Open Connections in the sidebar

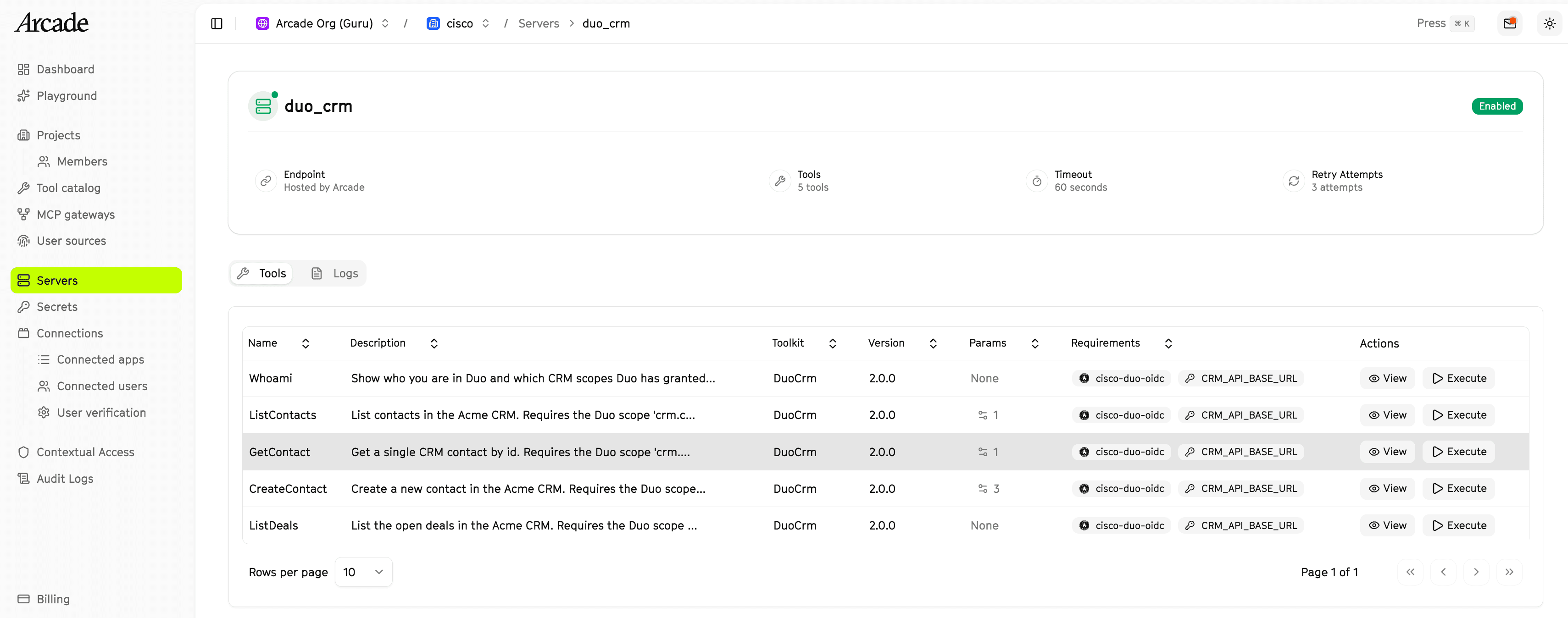(96, 333)
